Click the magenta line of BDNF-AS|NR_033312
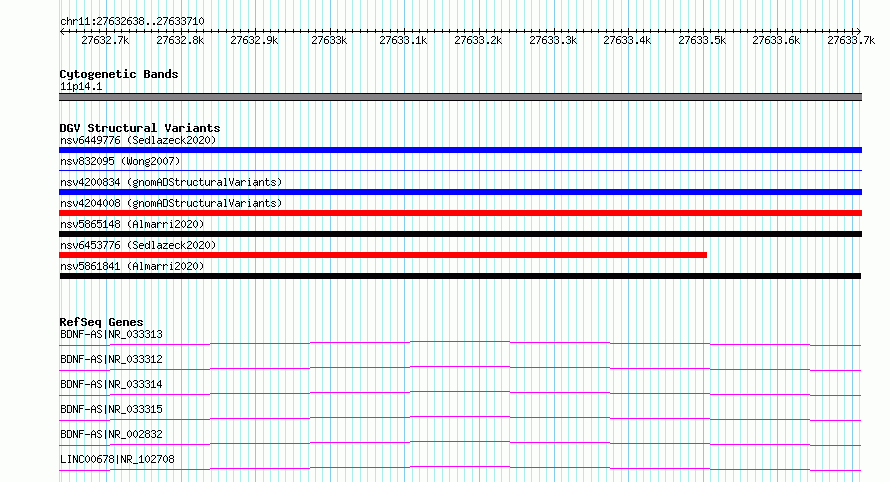This screenshot has width=890, height=482. pyautogui.click(x=460, y=368)
